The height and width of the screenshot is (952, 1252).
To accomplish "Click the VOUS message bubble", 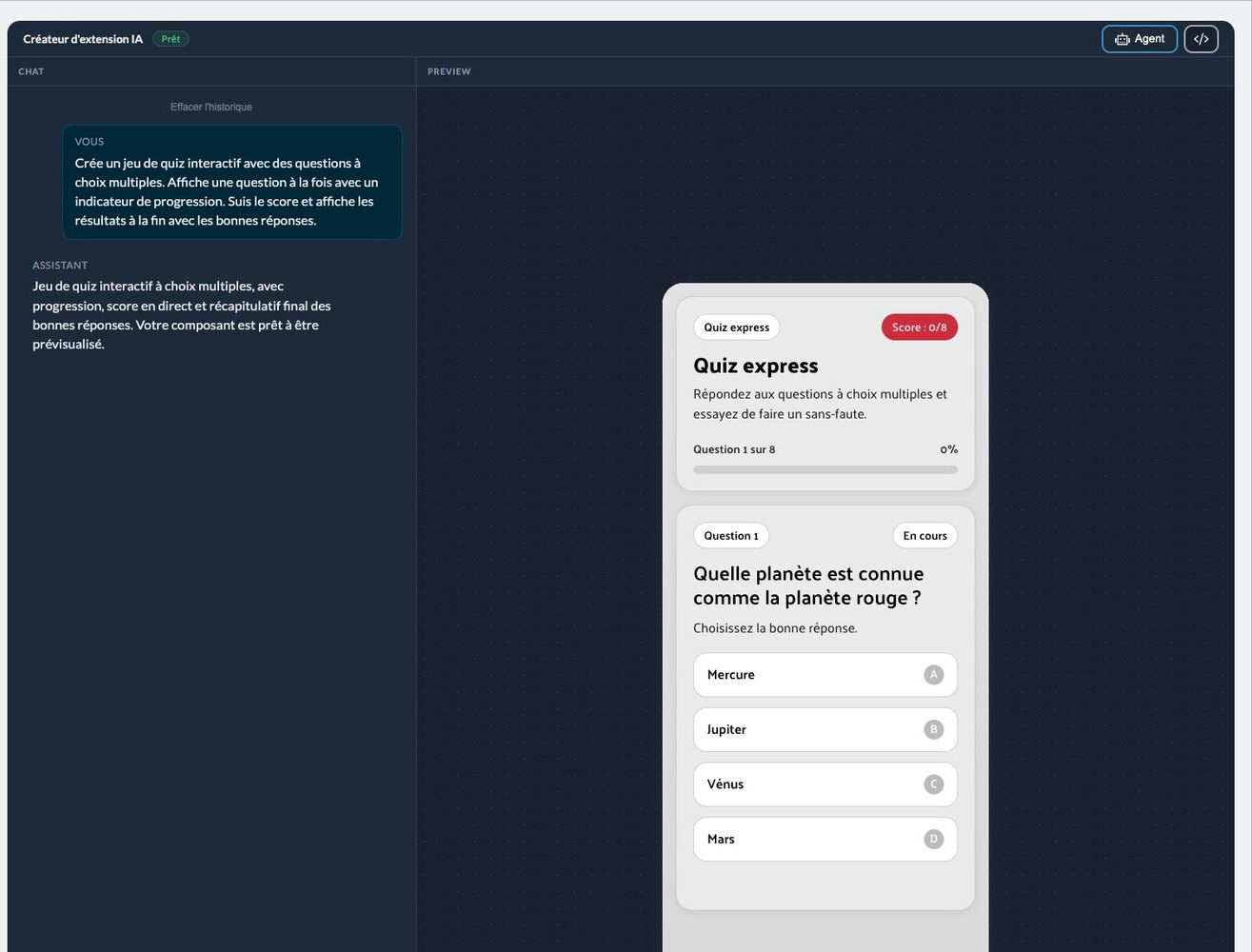I will (x=232, y=182).
